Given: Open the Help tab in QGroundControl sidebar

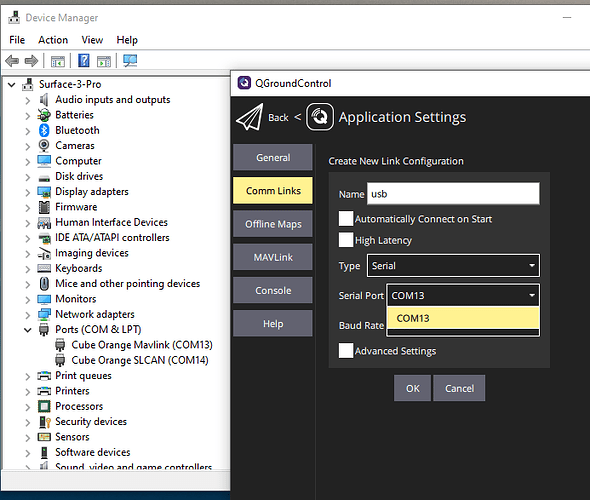Looking at the screenshot, I should point(273,324).
